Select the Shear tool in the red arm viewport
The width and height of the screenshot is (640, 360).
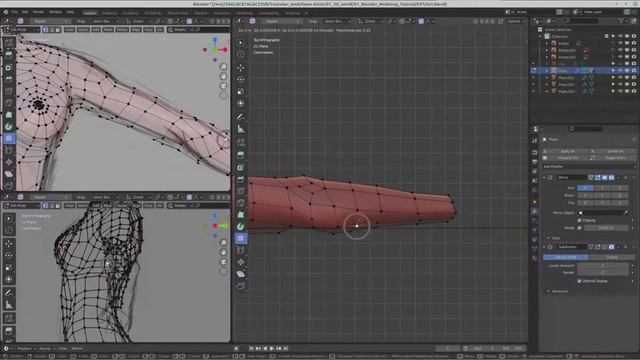point(241,273)
